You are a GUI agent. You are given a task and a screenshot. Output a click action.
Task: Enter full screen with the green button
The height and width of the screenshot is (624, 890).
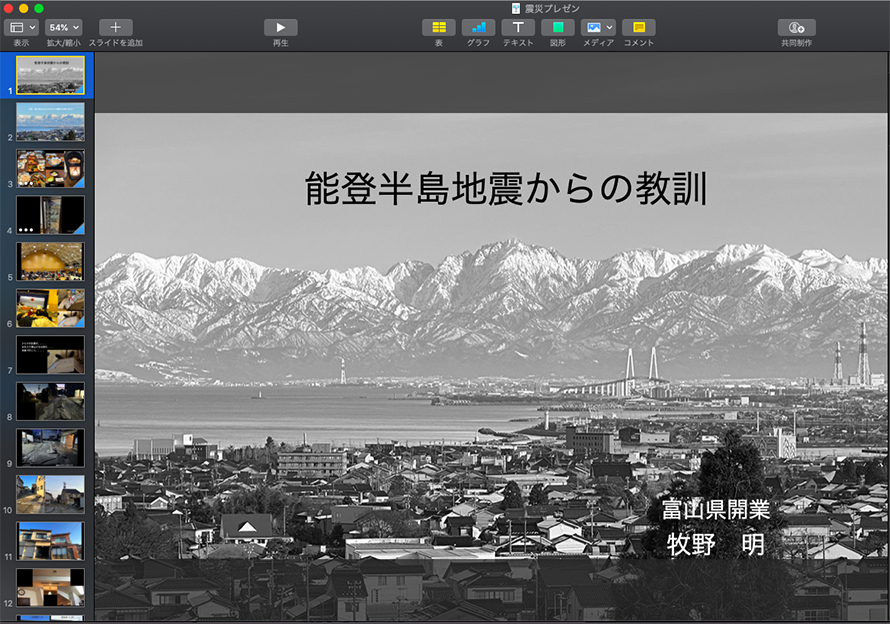(39, 8)
